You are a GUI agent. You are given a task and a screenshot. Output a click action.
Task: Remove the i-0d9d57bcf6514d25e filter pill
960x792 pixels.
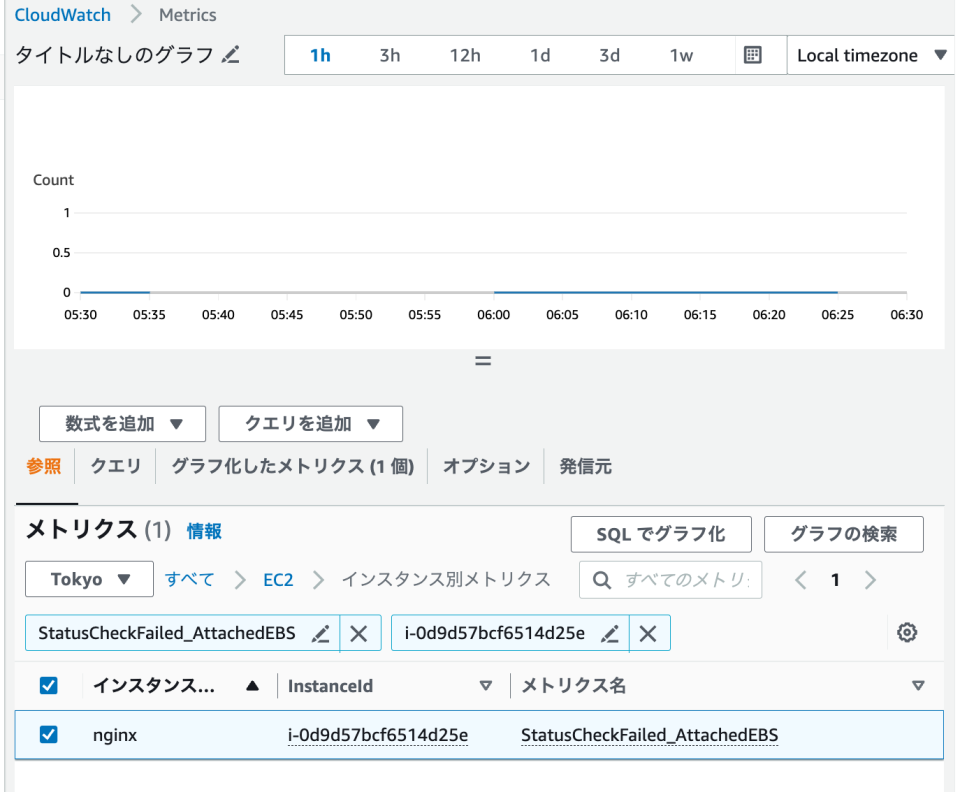(x=649, y=632)
